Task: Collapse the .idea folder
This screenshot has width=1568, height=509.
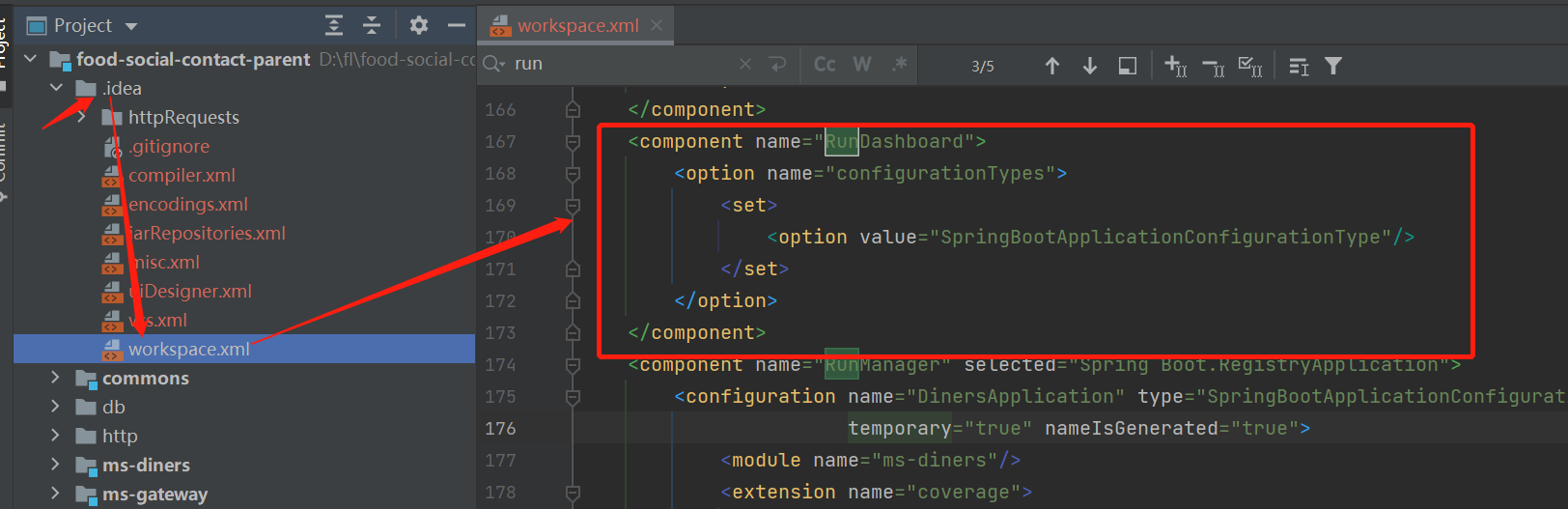Action: coord(56,88)
